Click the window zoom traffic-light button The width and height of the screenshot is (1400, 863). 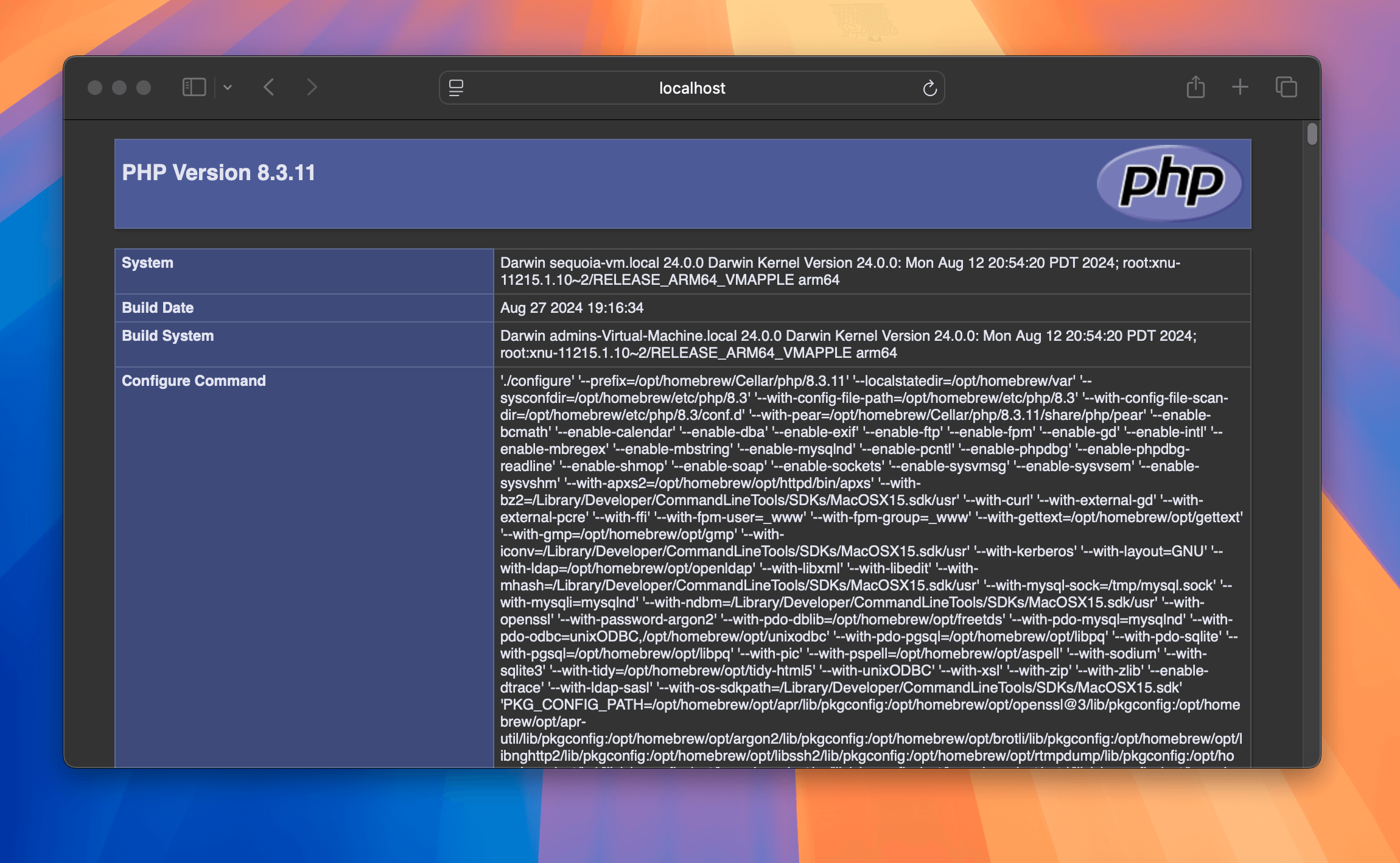tap(144, 88)
